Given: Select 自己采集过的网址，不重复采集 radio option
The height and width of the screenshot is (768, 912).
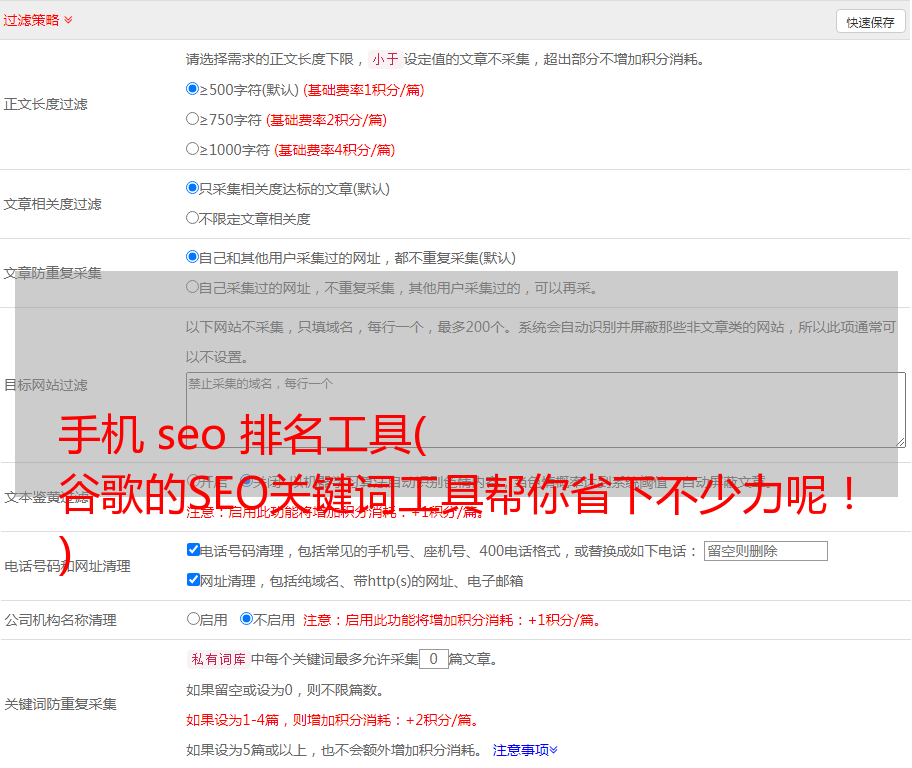Looking at the screenshot, I should pyautogui.click(x=193, y=286).
